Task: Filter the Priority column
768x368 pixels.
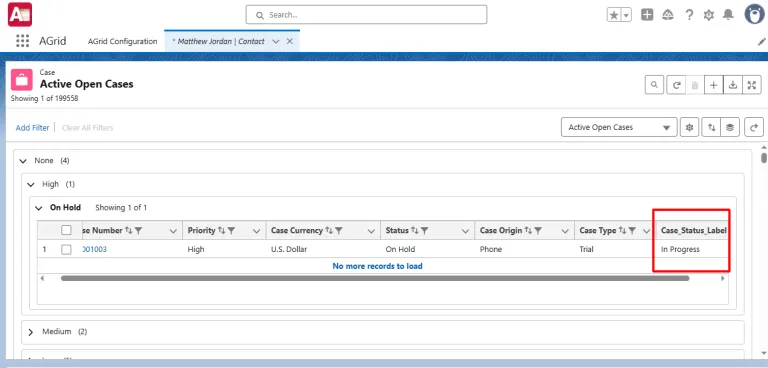Action: point(231,230)
